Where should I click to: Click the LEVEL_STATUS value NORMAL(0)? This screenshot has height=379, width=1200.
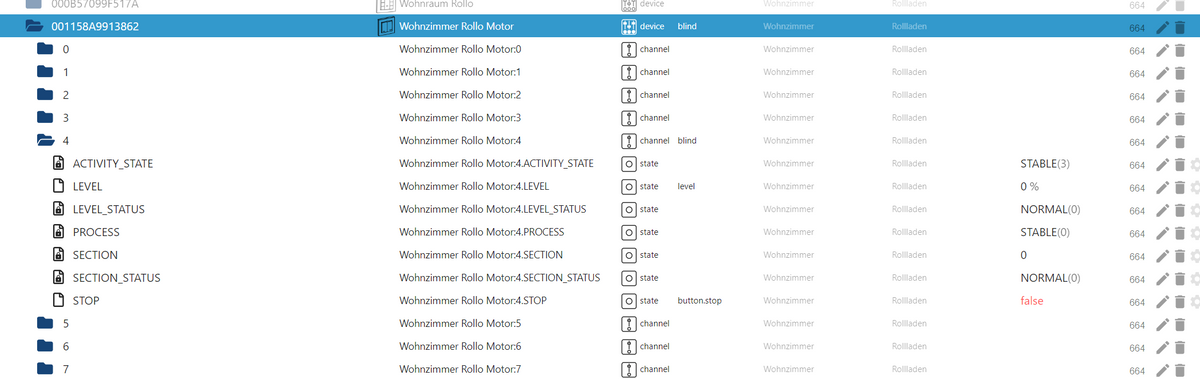1050,210
